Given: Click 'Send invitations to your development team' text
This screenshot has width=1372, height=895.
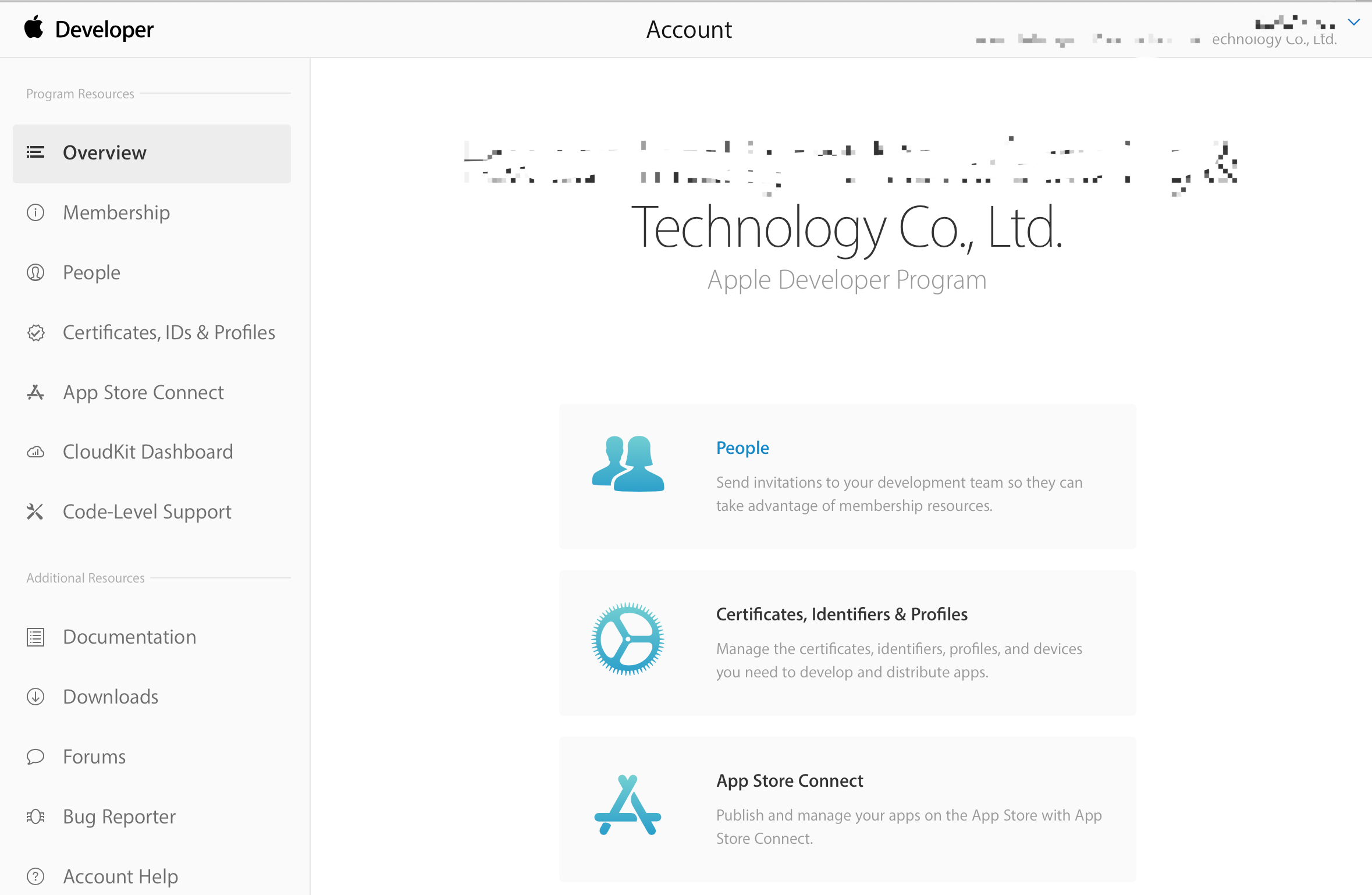Looking at the screenshot, I should pyautogui.click(x=900, y=494).
